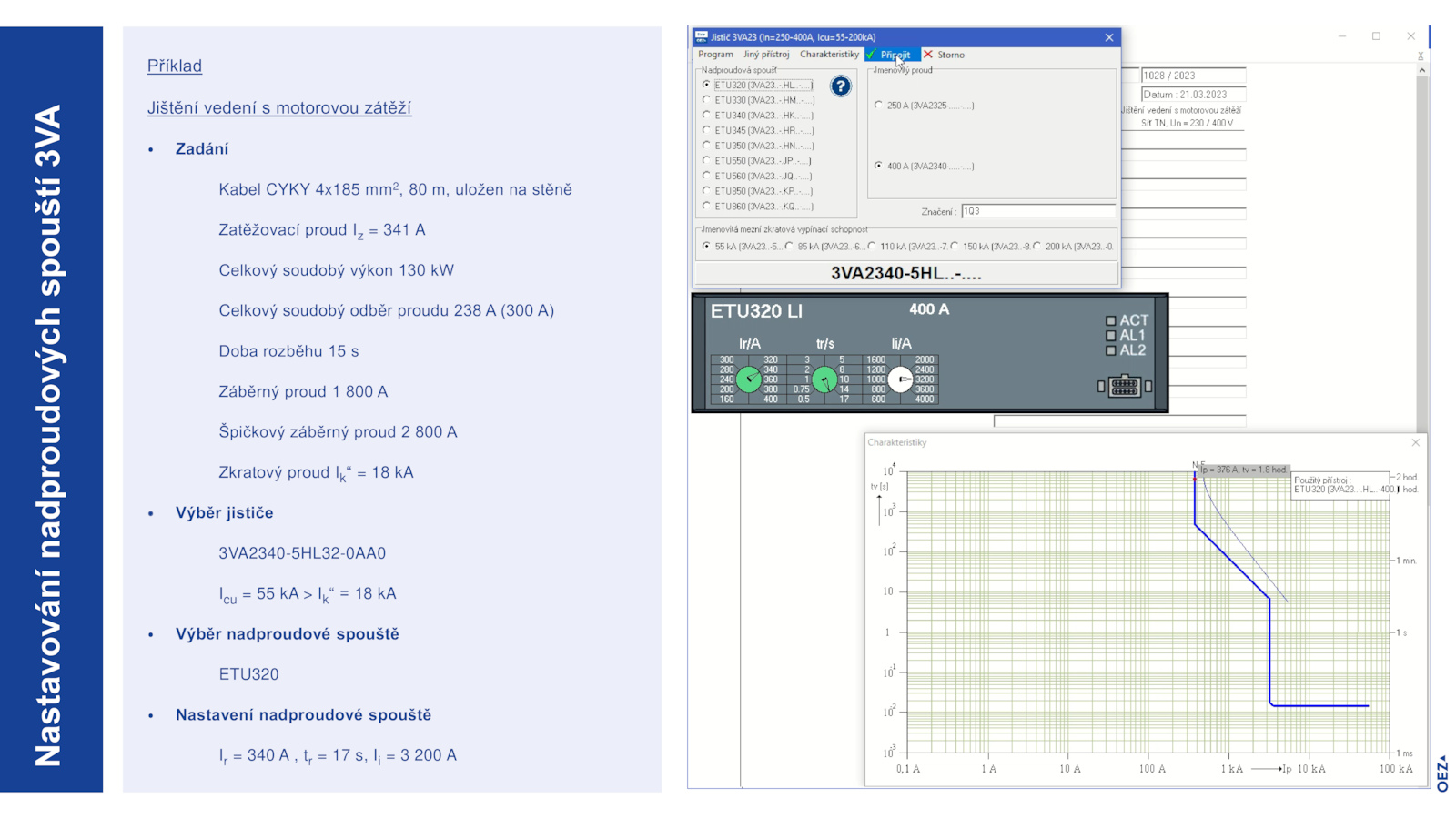Click the Ir/A green rotary dial
1456x819 pixels.
(749, 379)
